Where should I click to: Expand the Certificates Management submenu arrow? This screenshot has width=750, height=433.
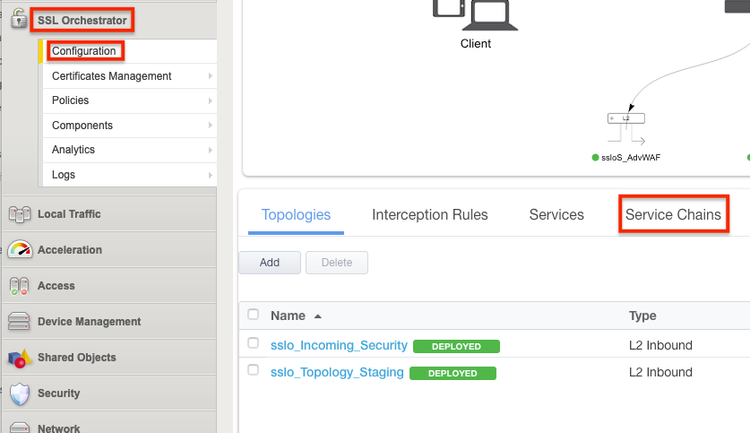coord(210,76)
